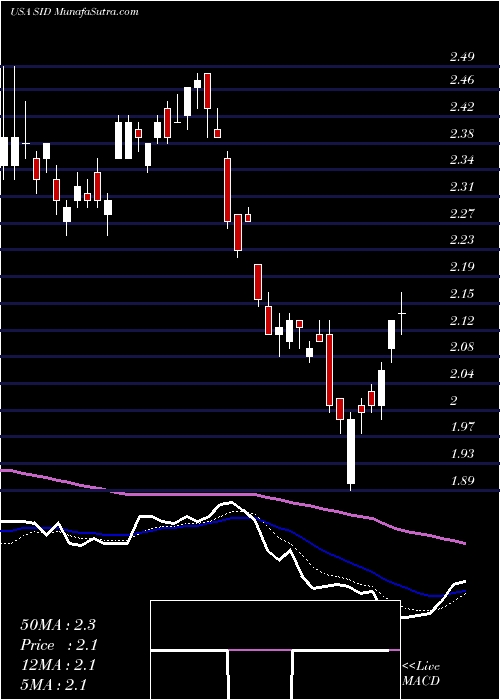The width and height of the screenshot is (500, 700).
Task: Click the <<Live MACD label
Action: (x=421, y=674)
